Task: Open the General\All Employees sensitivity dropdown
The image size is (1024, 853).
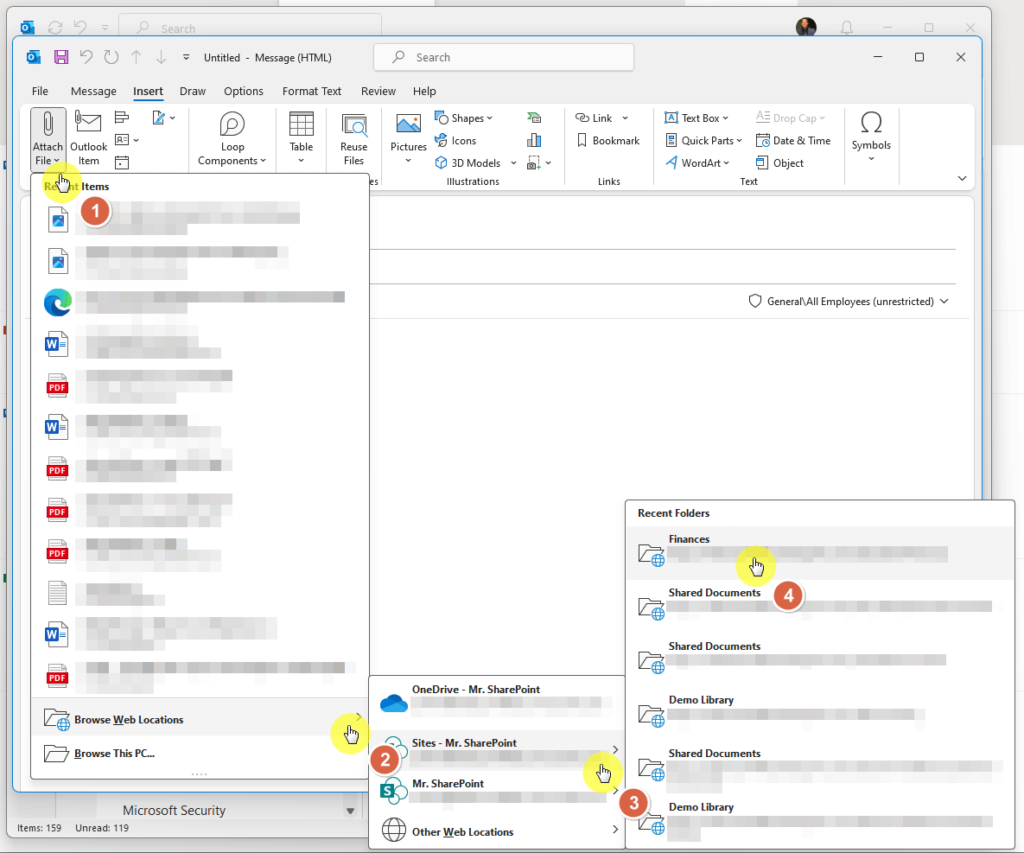Action: coord(848,301)
